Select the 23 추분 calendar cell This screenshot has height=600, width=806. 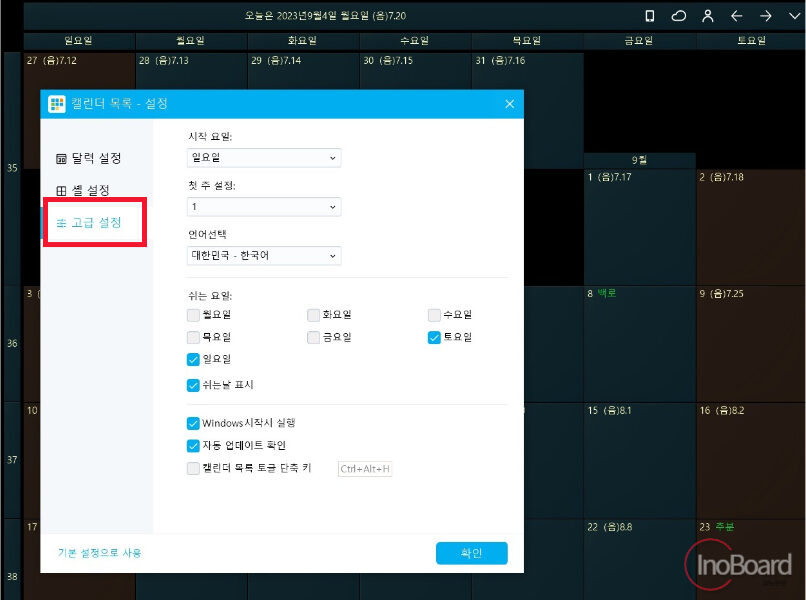click(751, 559)
